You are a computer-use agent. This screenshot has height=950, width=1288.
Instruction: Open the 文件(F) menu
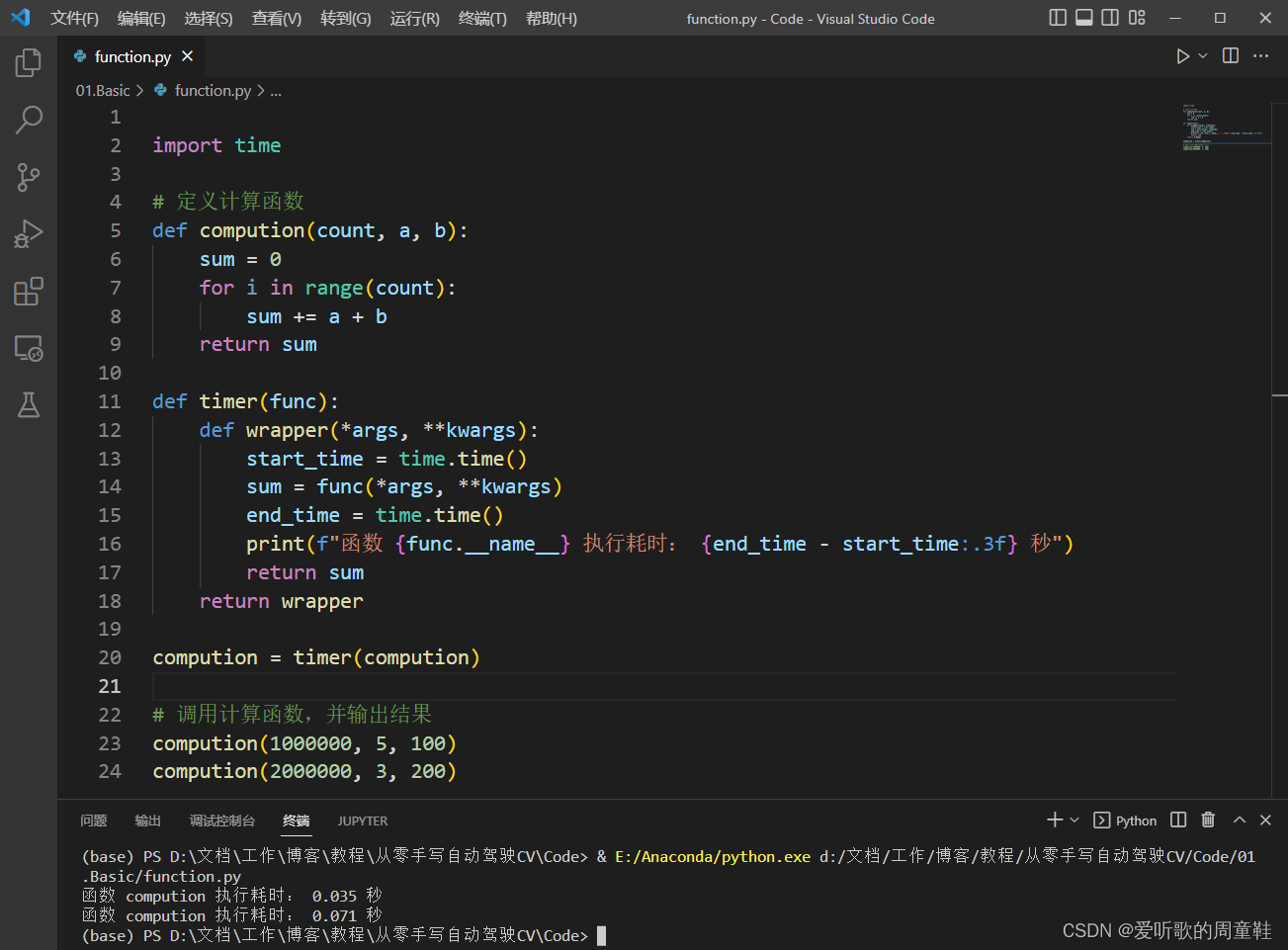tap(75, 19)
